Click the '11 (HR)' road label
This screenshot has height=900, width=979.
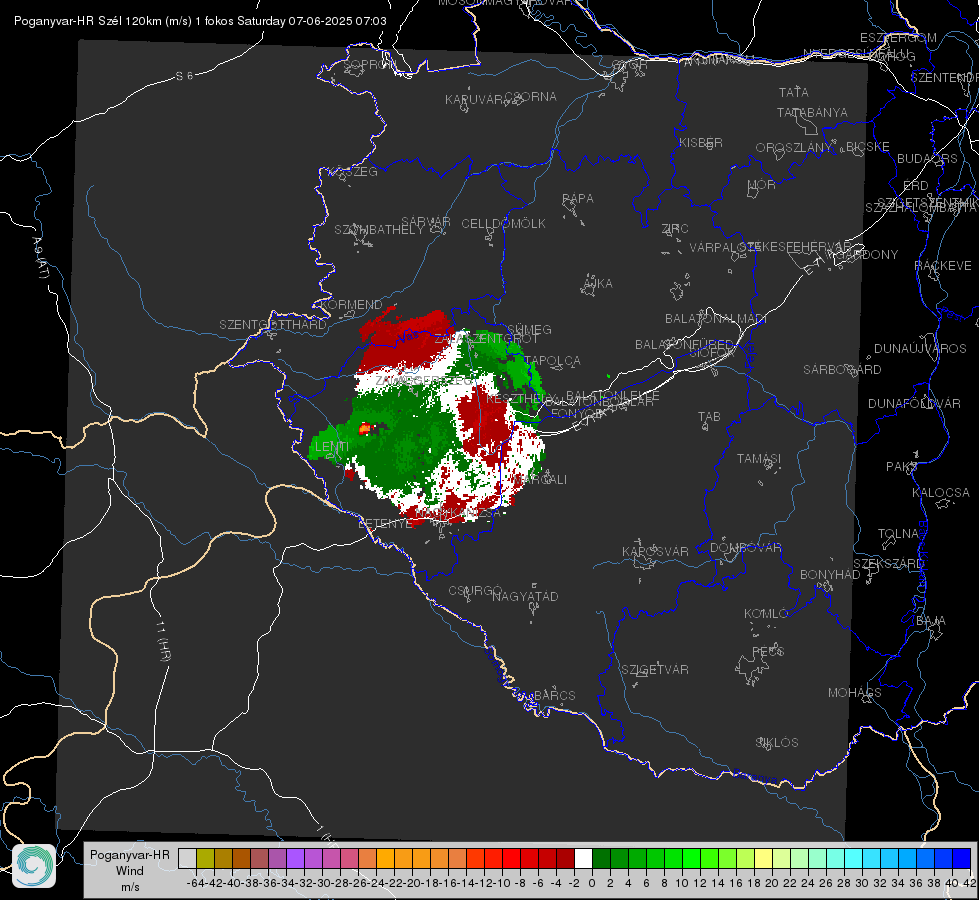coord(164,641)
